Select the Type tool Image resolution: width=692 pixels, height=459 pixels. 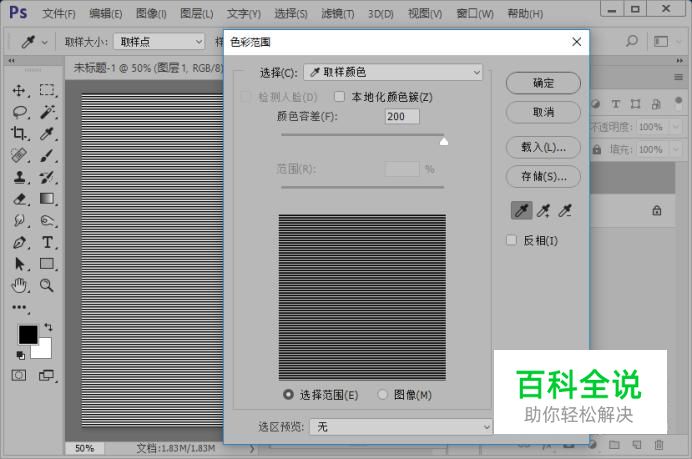(47, 242)
